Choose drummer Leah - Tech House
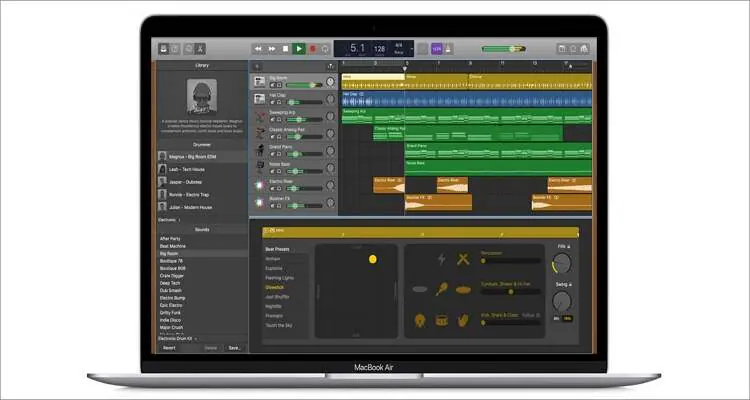 tap(202, 169)
